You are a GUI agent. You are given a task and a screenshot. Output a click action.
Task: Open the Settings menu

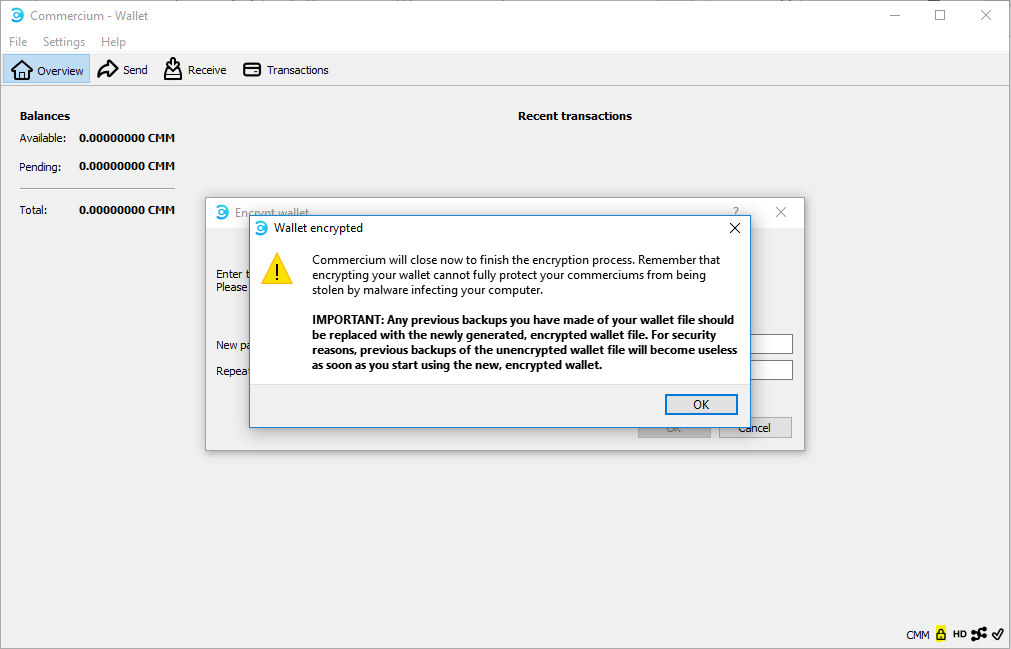(x=64, y=42)
